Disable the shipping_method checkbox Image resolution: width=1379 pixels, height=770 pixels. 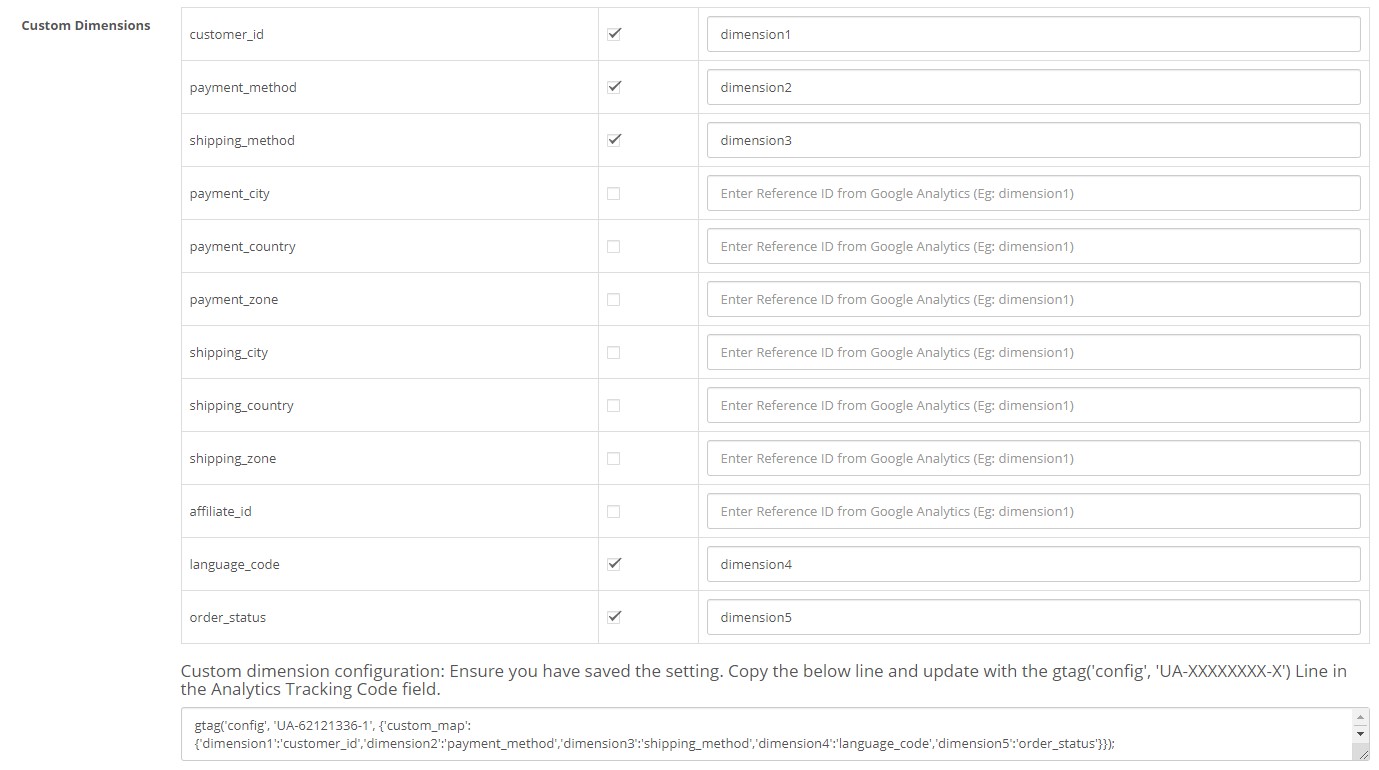pos(614,140)
